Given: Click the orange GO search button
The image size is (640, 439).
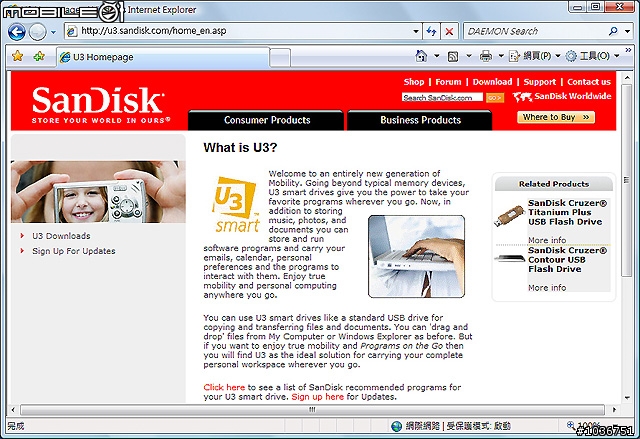Looking at the screenshot, I should [x=495, y=98].
